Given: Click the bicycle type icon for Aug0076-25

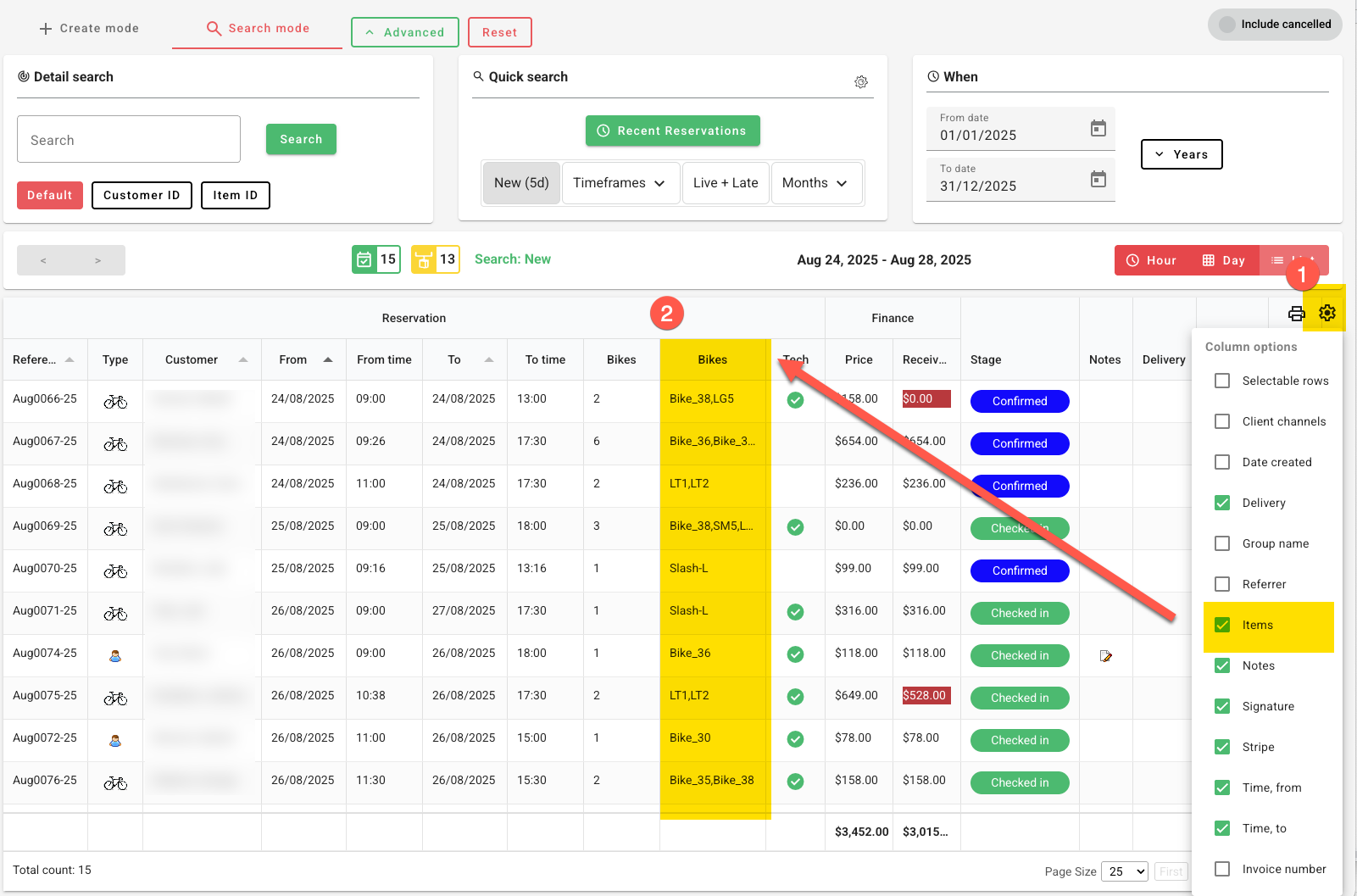Looking at the screenshot, I should click(x=116, y=783).
